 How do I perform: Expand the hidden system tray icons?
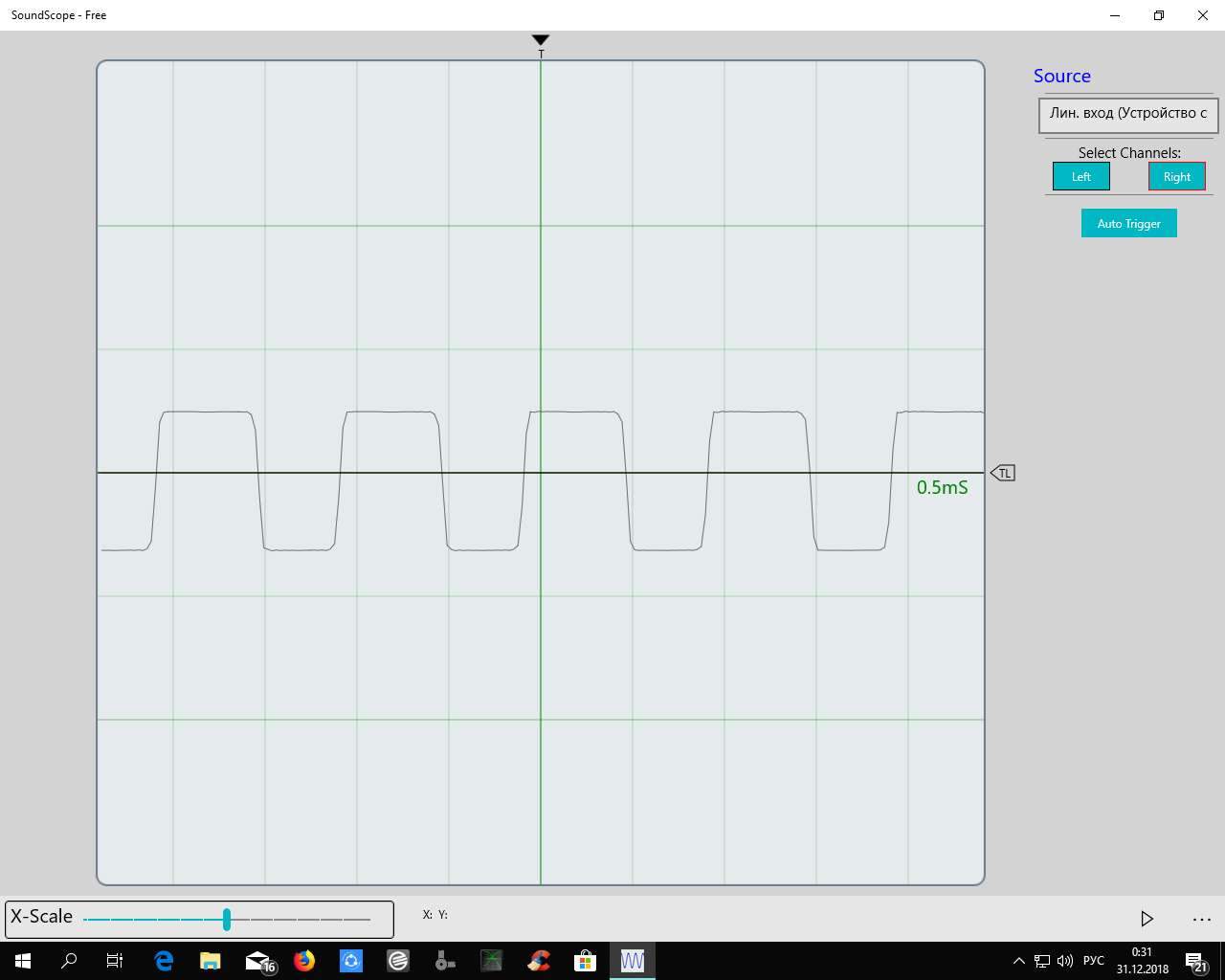[1018, 961]
